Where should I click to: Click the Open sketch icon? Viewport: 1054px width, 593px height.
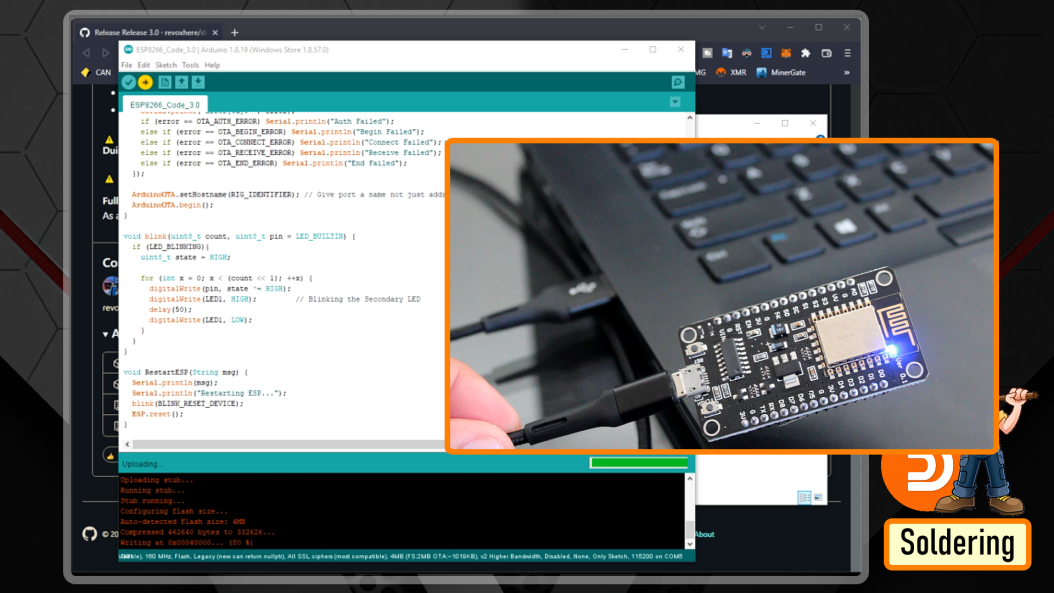(x=182, y=82)
